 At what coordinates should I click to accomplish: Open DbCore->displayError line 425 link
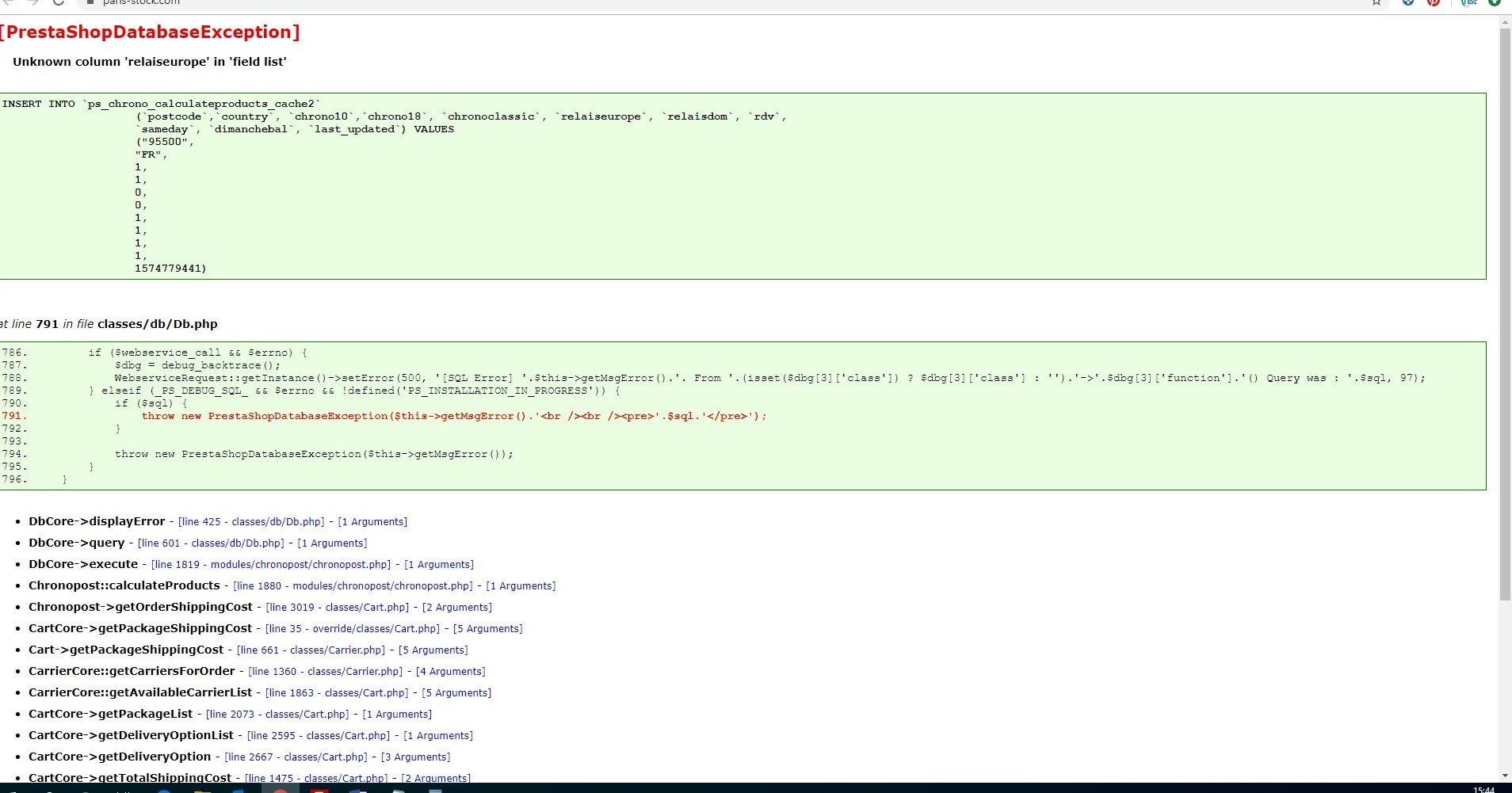coord(251,522)
